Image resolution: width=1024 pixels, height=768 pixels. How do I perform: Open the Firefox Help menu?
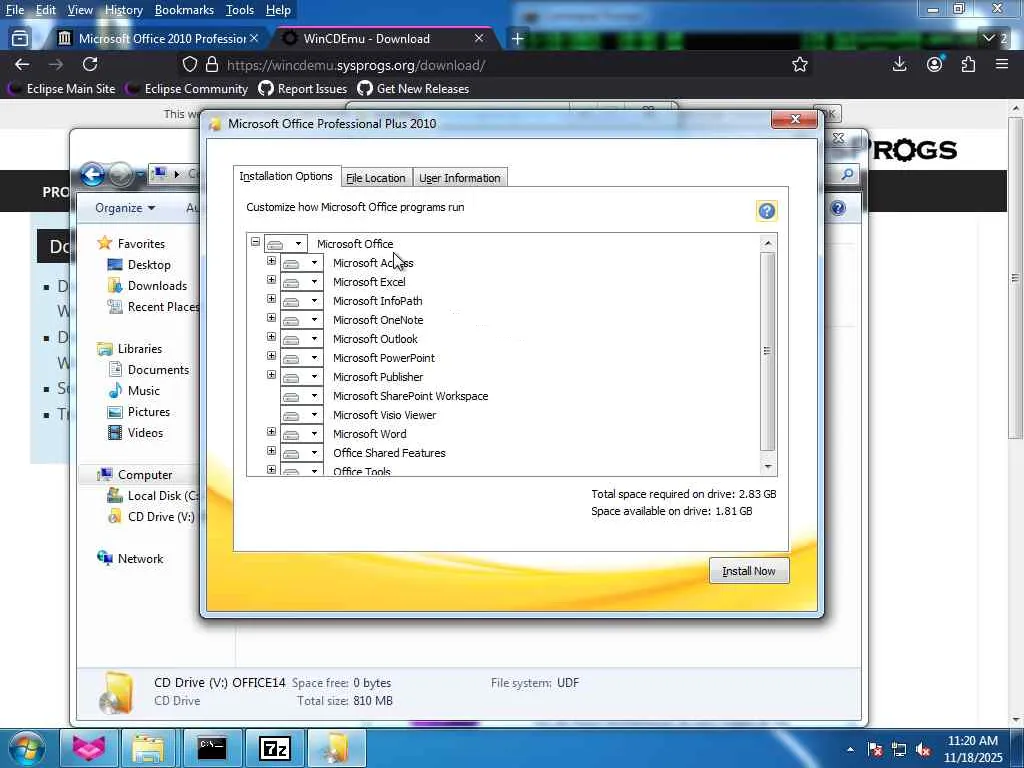(278, 10)
